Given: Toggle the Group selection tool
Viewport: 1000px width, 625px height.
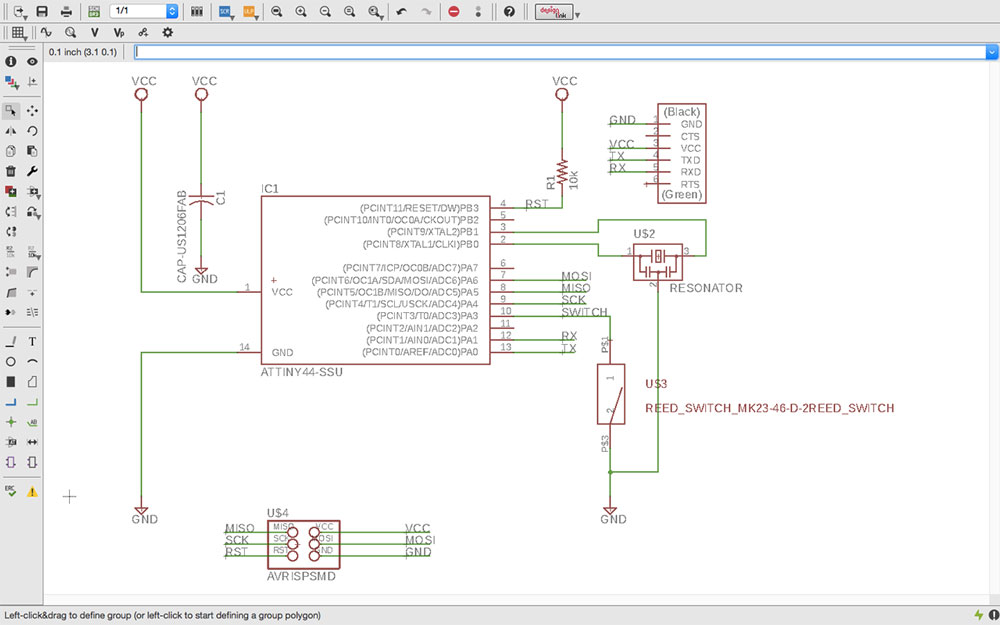Looking at the screenshot, I should [11, 111].
